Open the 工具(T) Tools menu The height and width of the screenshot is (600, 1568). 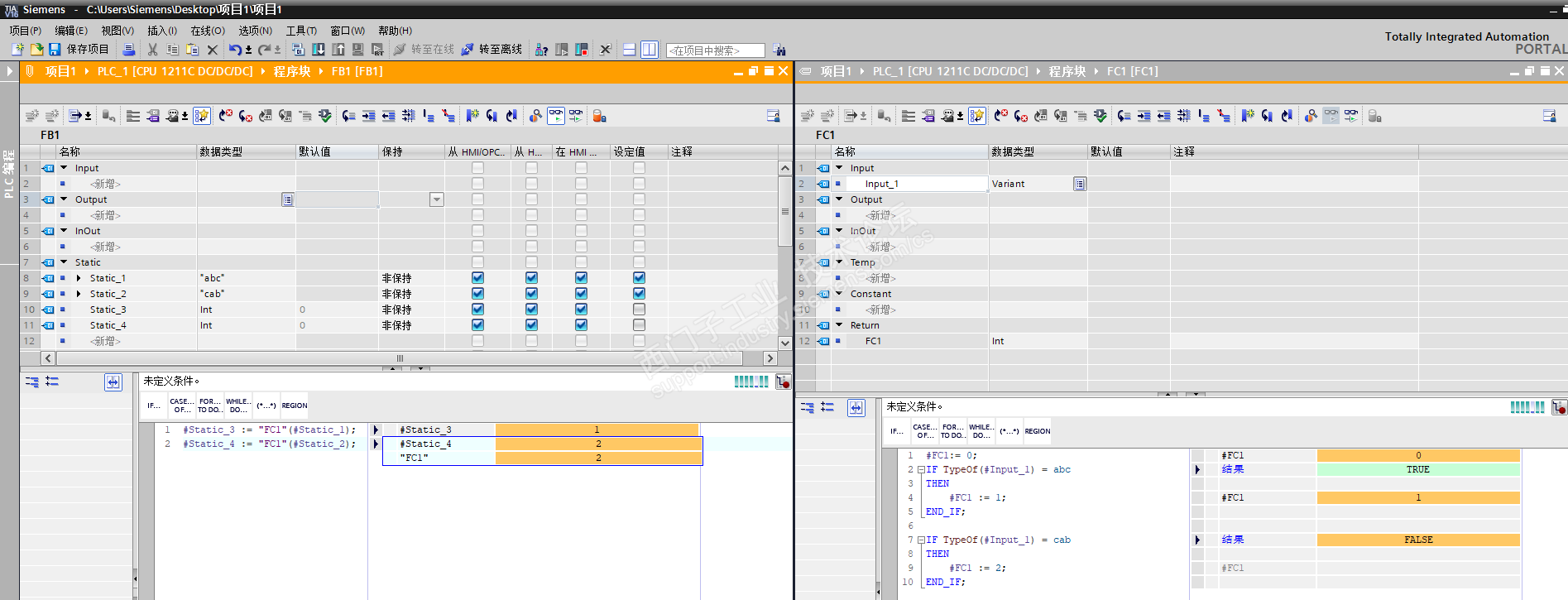[x=301, y=31]
